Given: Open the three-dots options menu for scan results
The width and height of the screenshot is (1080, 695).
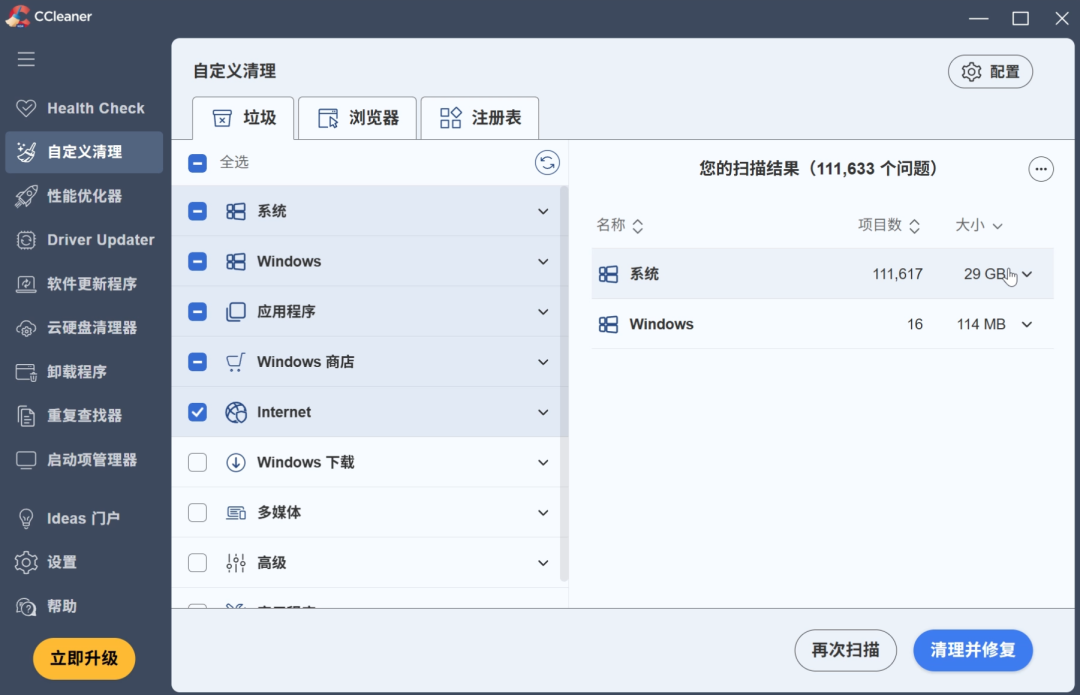Looking at the screenshot, I should [x=1041, y=169].
